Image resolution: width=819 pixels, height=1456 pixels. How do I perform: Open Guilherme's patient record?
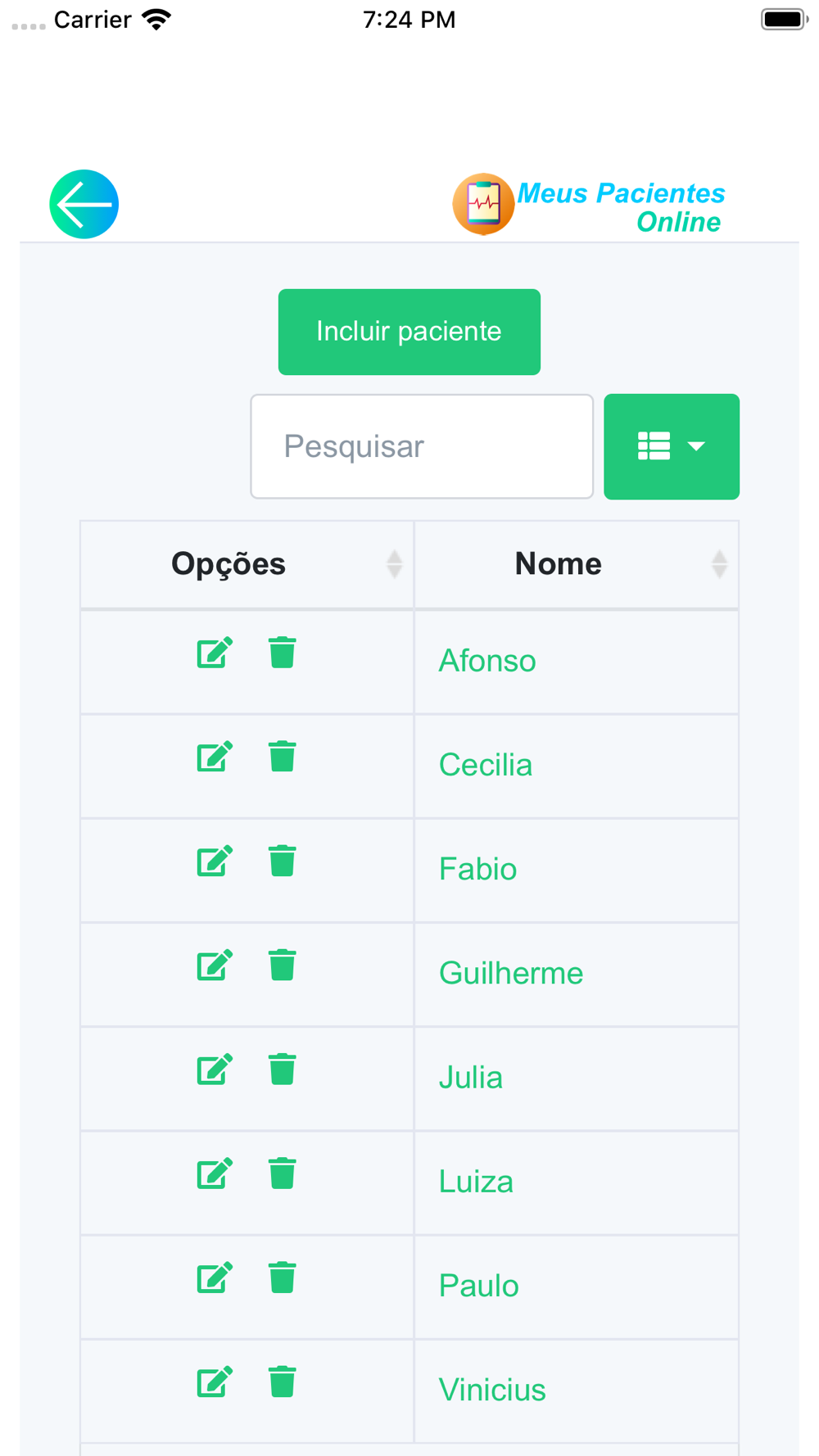click(511, 973)
